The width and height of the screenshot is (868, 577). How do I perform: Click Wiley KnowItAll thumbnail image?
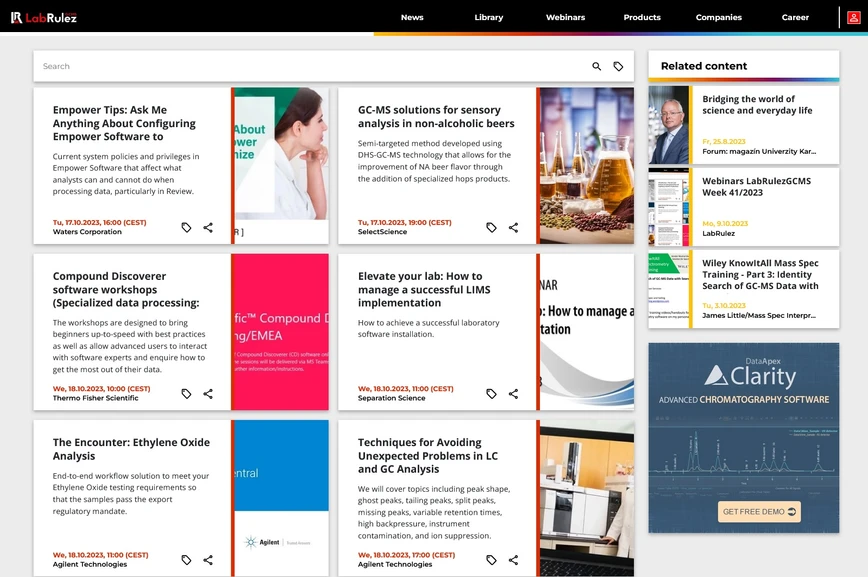[x=669, y=289]
